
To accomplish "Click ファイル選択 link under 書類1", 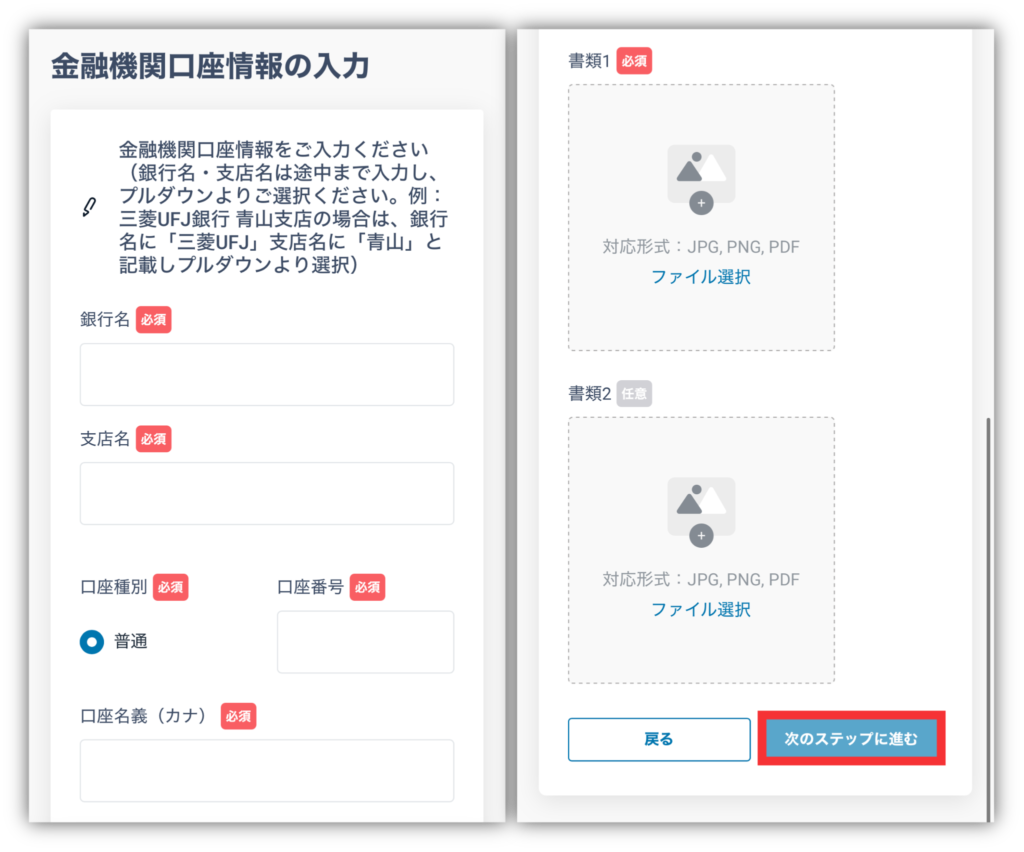I will tap(701, 277).
